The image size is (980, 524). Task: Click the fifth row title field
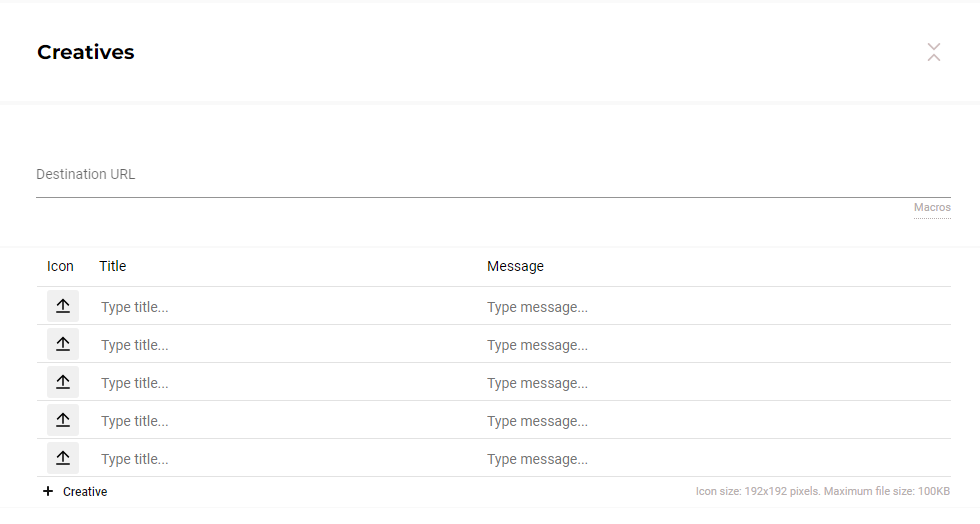pos(285,459)
